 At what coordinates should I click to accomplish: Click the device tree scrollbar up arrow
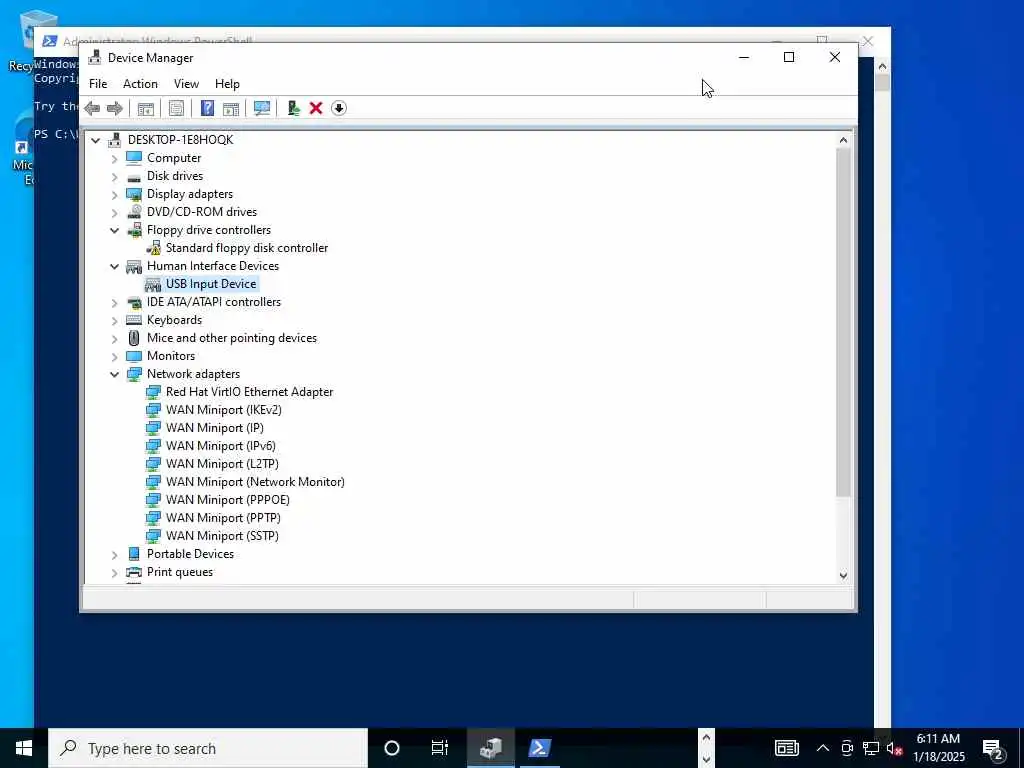[x=843, y=140]
